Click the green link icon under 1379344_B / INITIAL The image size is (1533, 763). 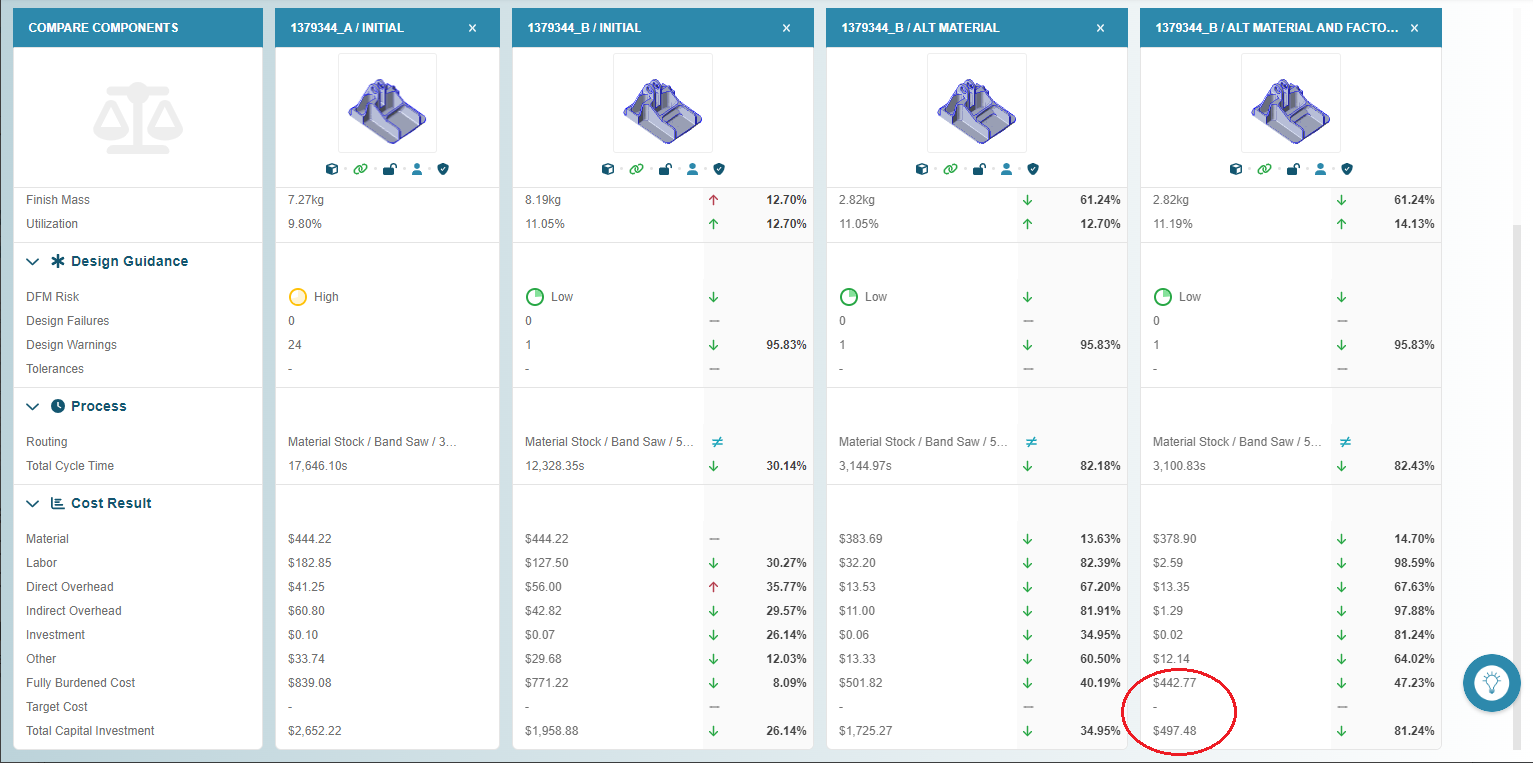coord(636,169)
